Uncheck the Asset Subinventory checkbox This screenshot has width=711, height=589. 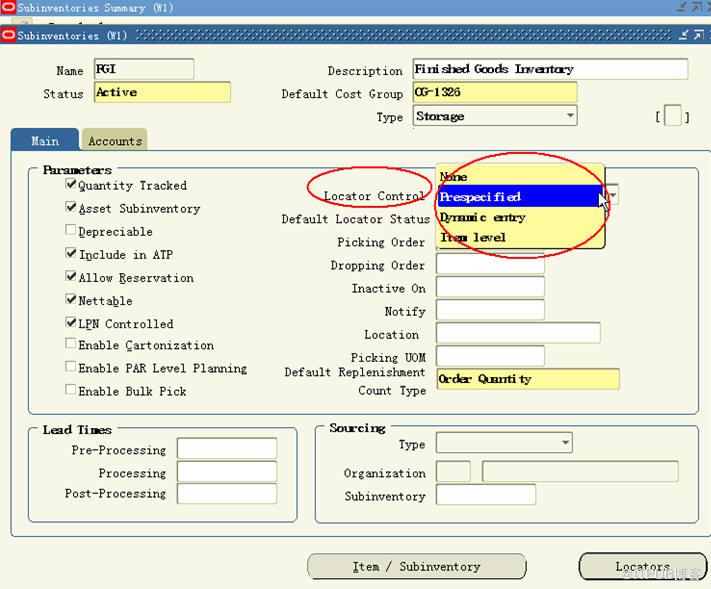[x=71, y=208]
